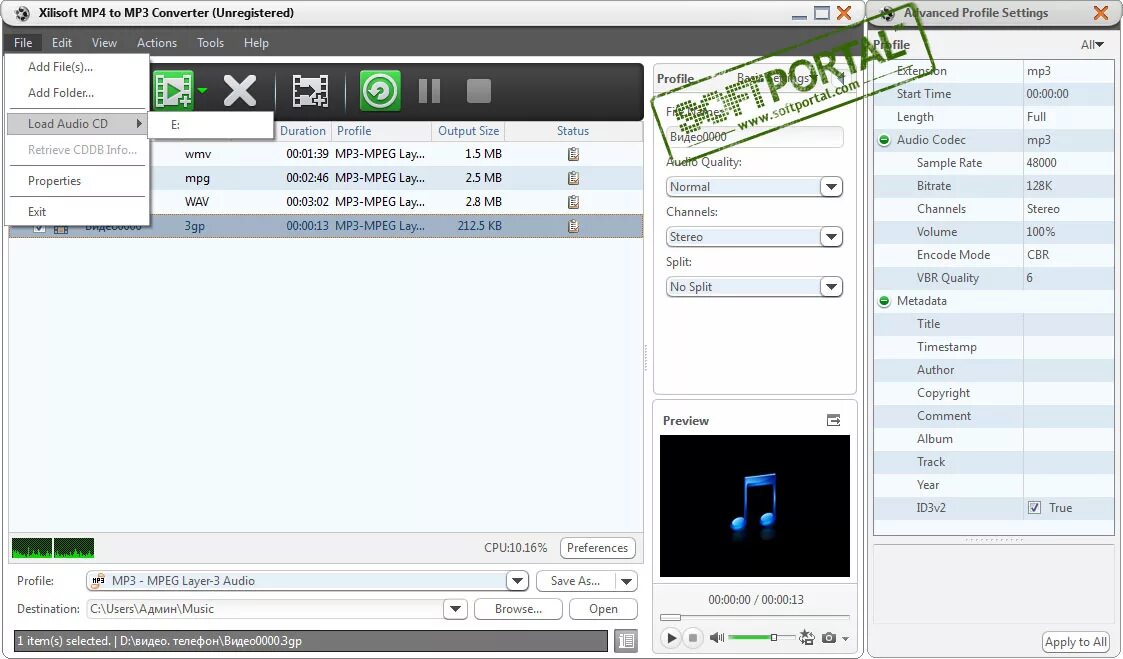
Task: Start conversion with the green Convert button
Action: click(x=380, y=90)
